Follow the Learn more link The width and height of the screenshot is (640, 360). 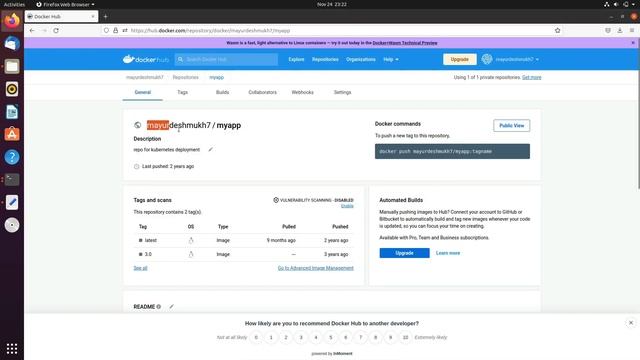point(448,253)
